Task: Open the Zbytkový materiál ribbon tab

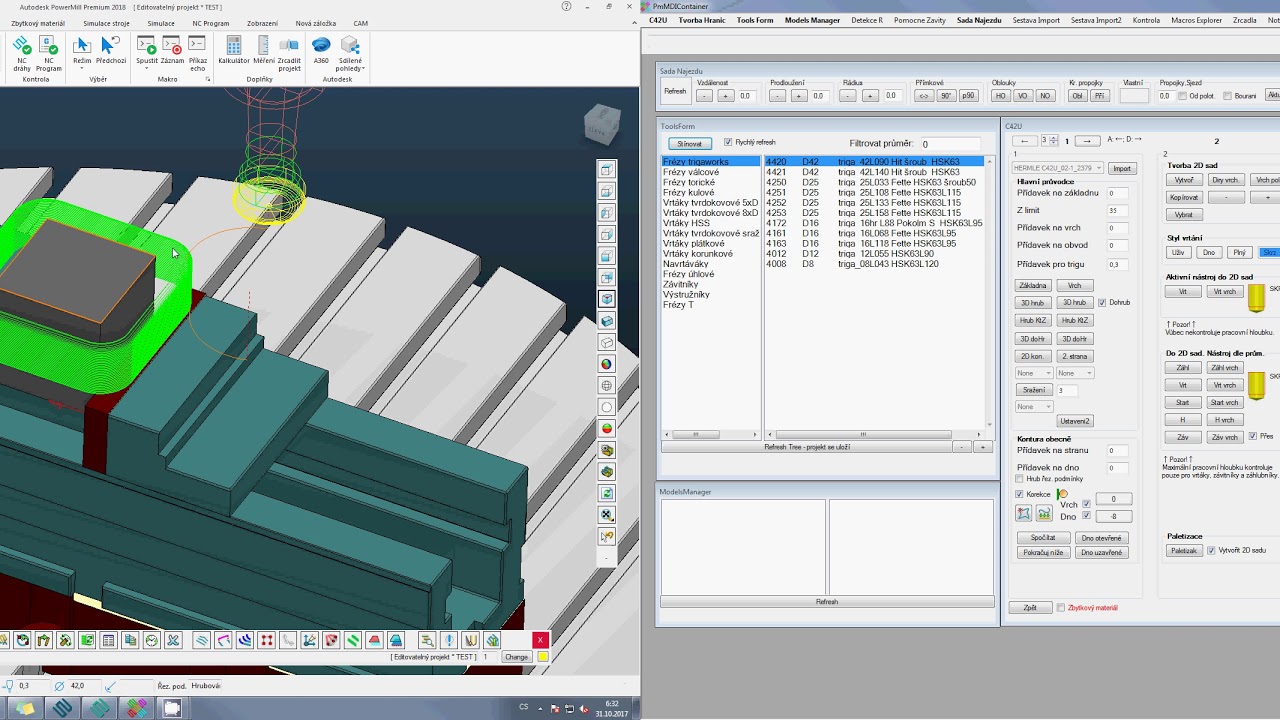Action: (x=38, y=23)
